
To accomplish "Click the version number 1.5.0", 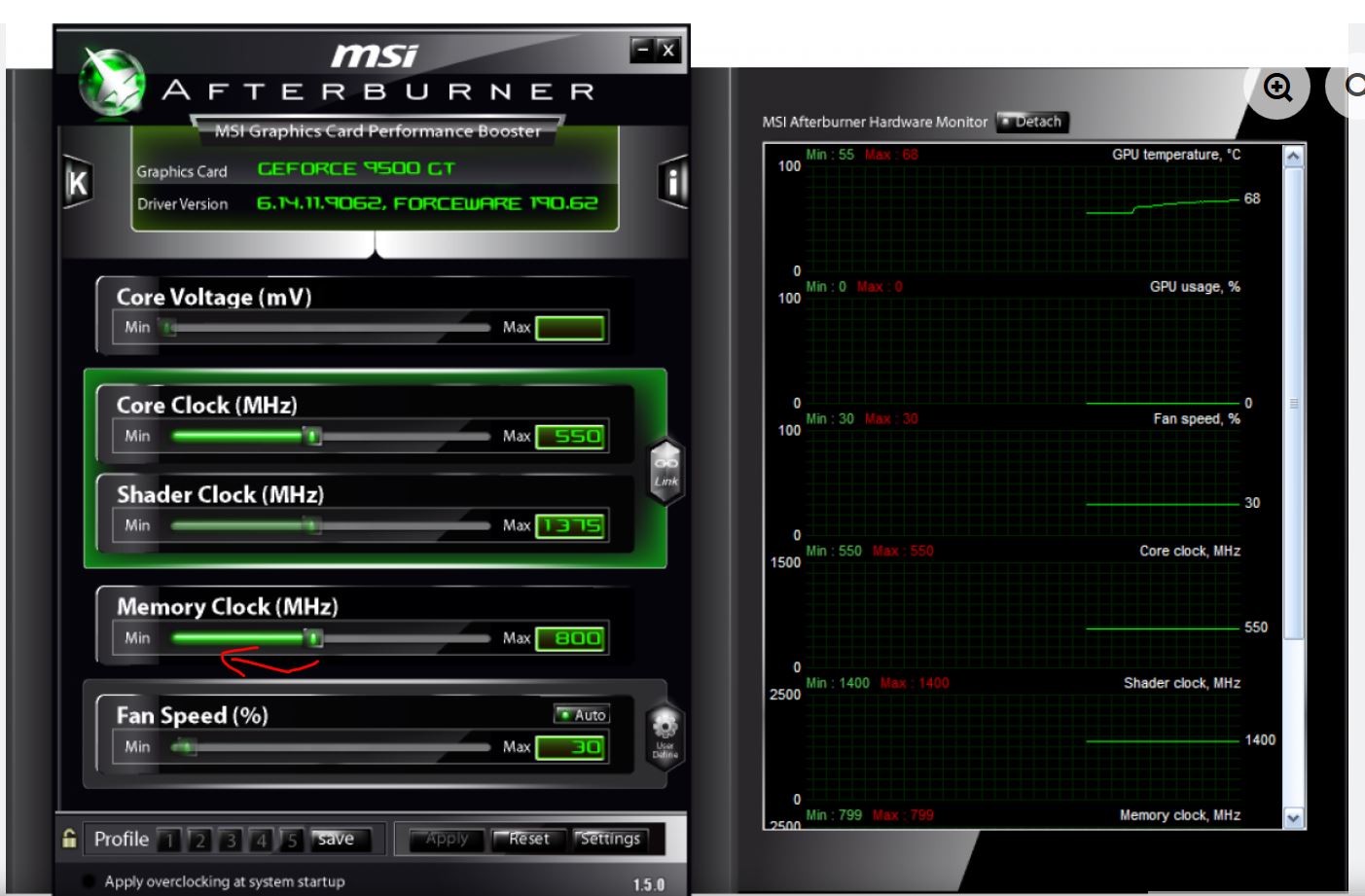I will [649, 885].
